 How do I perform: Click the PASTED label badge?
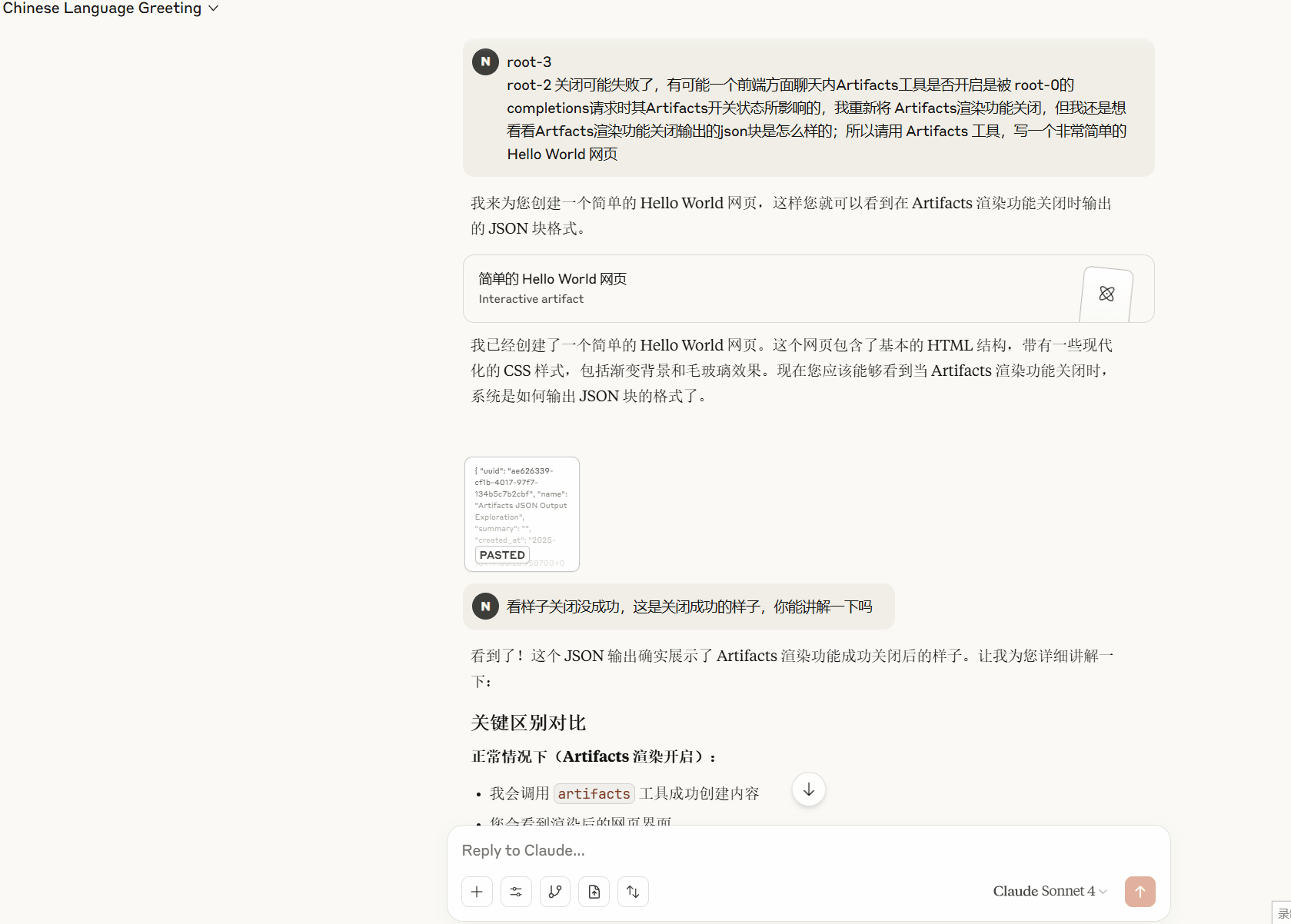(x=502, y=555)
